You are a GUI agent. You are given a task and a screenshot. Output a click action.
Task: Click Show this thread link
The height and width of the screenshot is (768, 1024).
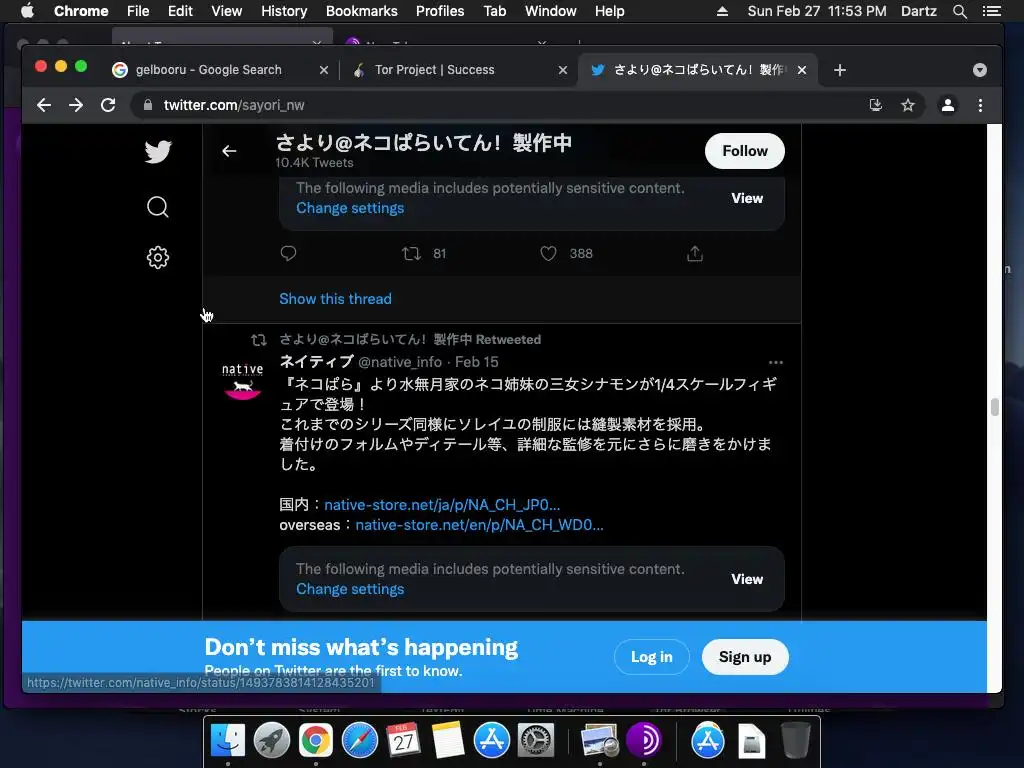335,299
